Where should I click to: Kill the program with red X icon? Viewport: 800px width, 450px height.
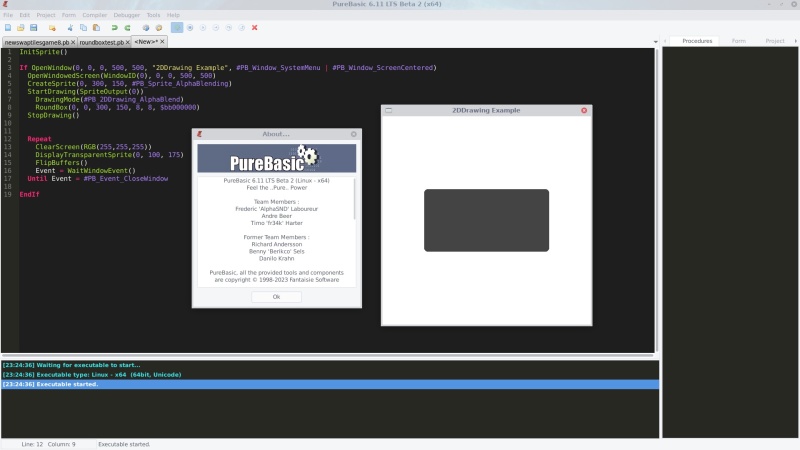coord(255,28)
